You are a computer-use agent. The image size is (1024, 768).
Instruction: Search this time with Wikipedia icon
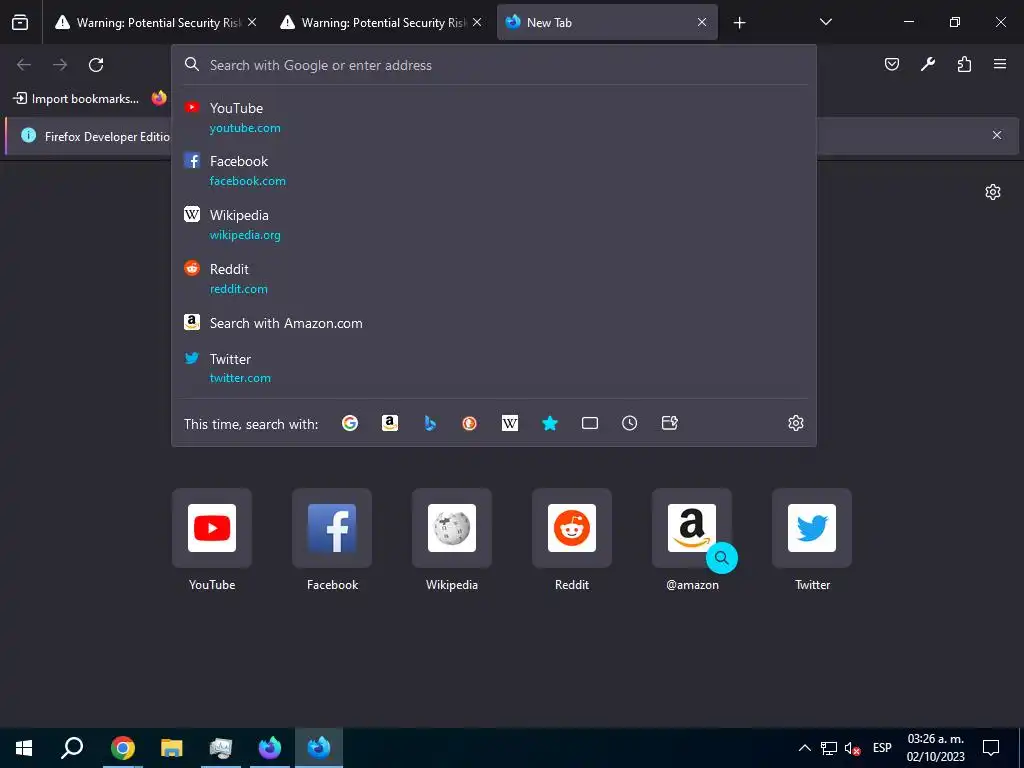[509, 423]
